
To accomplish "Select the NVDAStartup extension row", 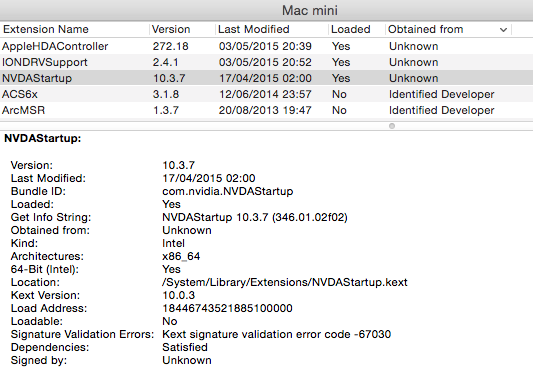I will (x=266, y=78).
